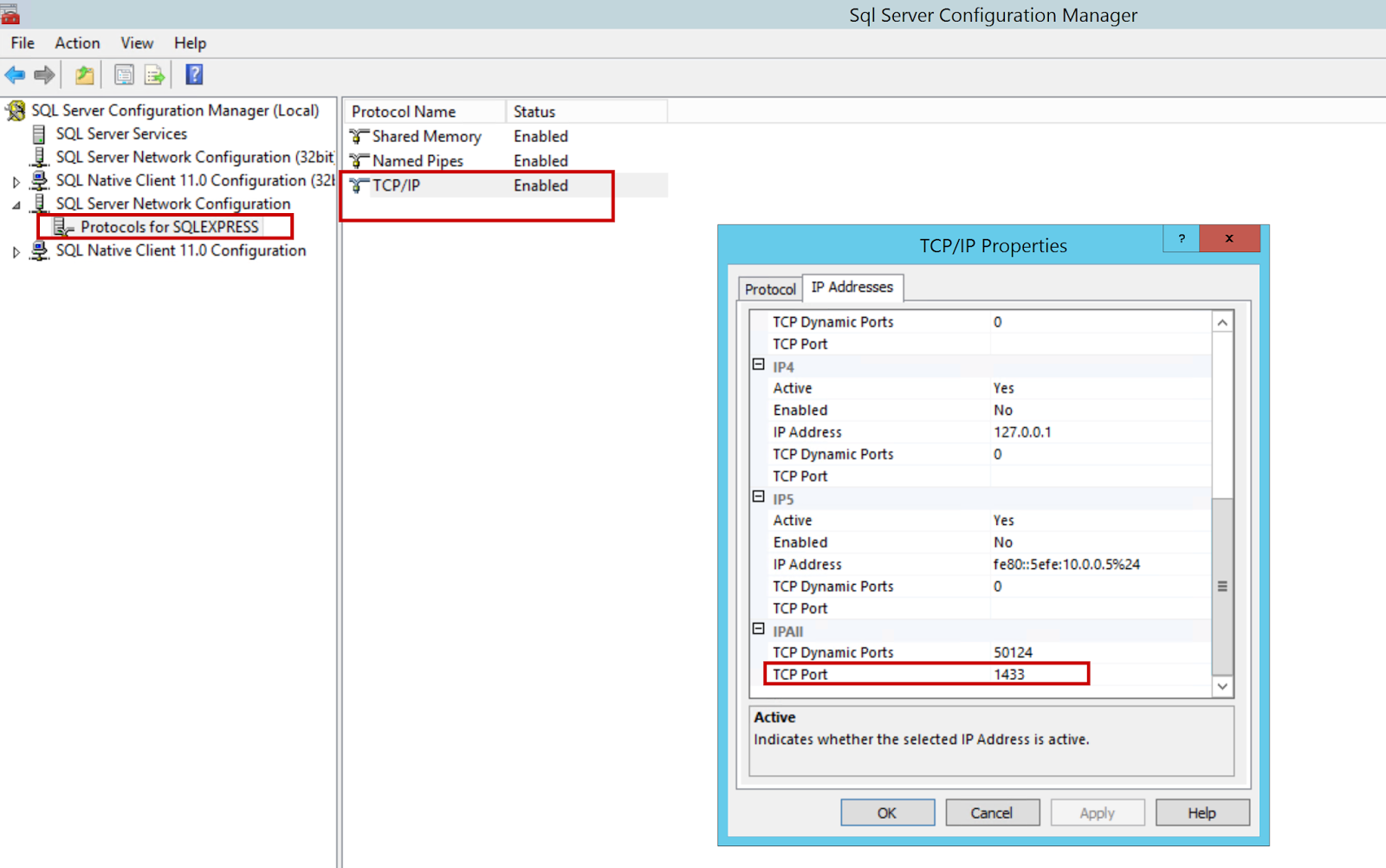Screen dimensions: 1386x868
Task: Click the IP4 IP Address value 127.0.0.1
Action: click(x=1022, y=432)
